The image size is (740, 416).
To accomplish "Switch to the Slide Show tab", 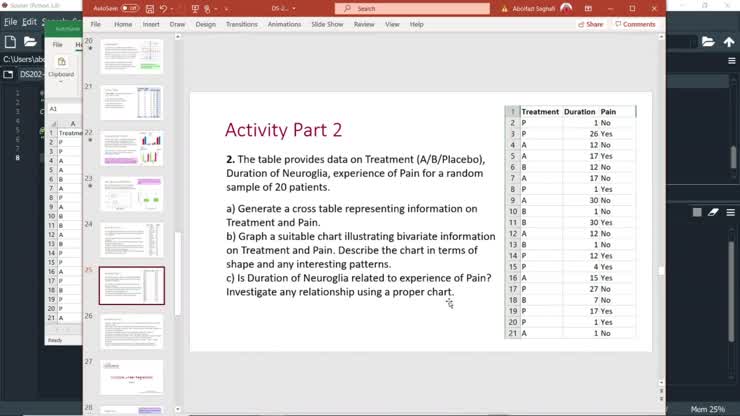I will point(327,24).
